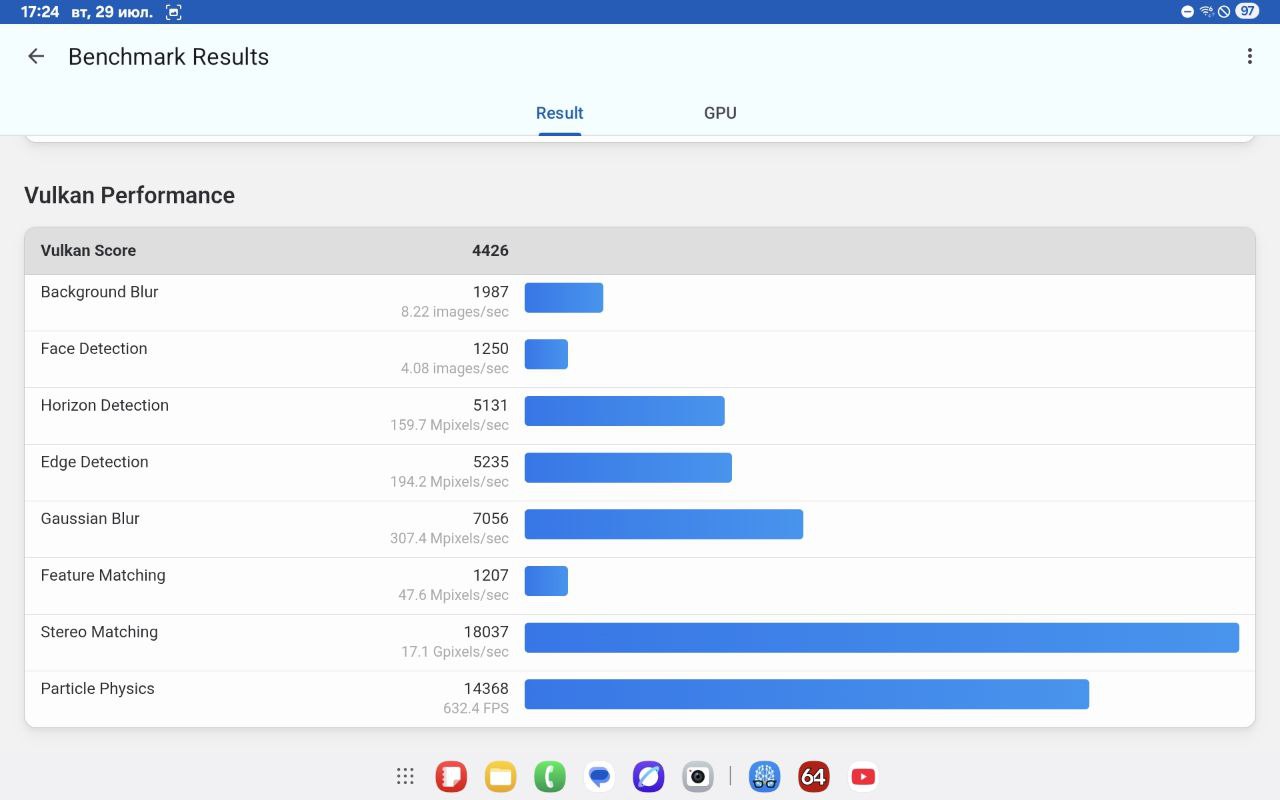The height and width of the screenshot is (800, 1280).
Task: Tap the Wi-Fi status icon
Action: point(1206,12)
